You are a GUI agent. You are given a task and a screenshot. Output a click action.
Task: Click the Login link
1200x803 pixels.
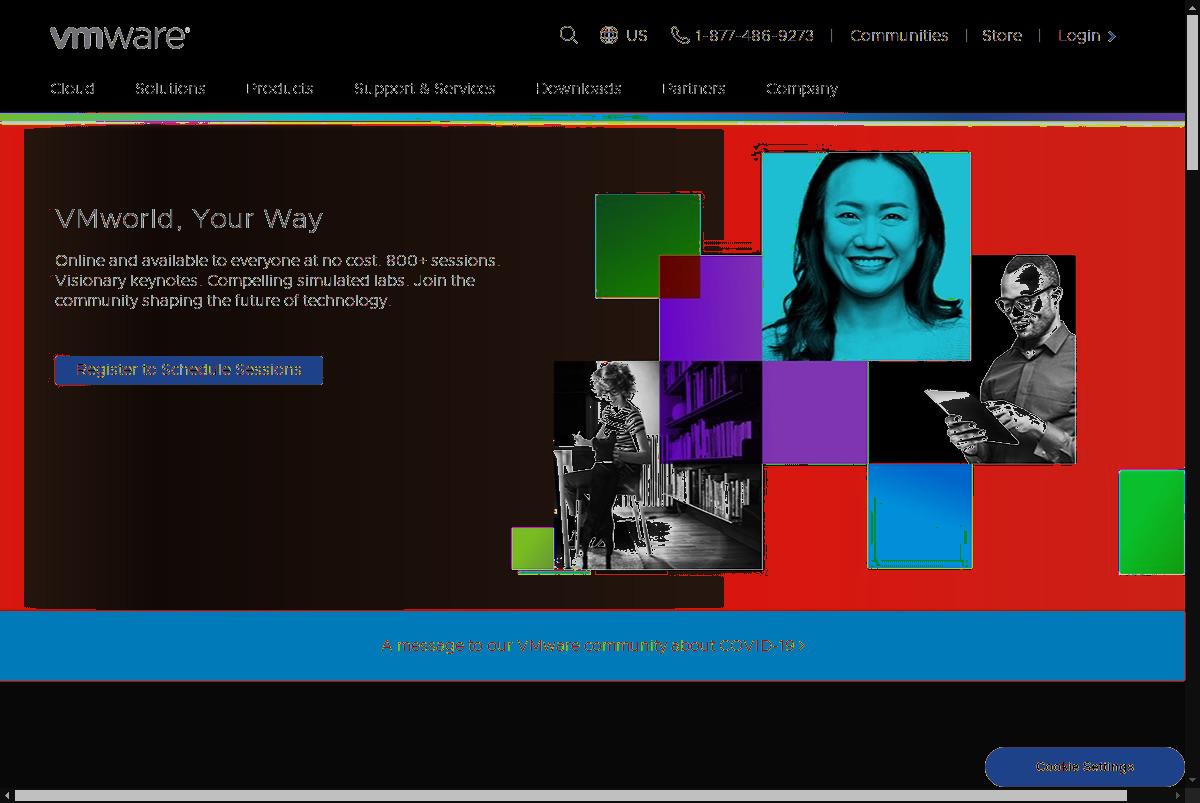1079,35
